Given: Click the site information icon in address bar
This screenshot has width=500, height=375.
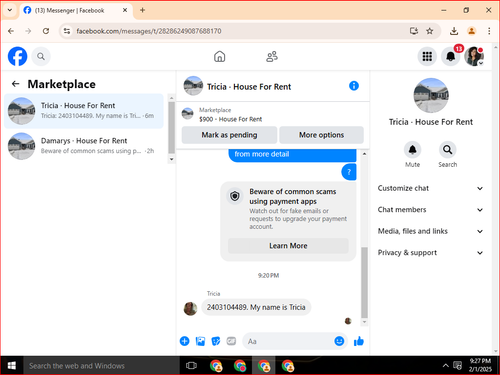Looking at the screenshot, I should pos(67,31).
